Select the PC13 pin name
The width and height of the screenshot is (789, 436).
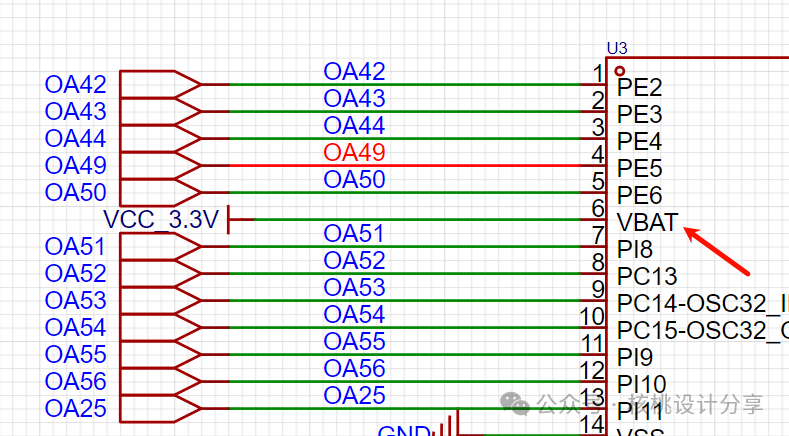click(x=647, y=276)
